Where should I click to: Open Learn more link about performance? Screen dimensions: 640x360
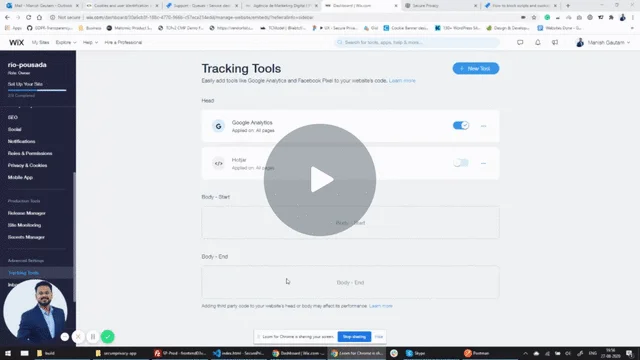point(380,306)
